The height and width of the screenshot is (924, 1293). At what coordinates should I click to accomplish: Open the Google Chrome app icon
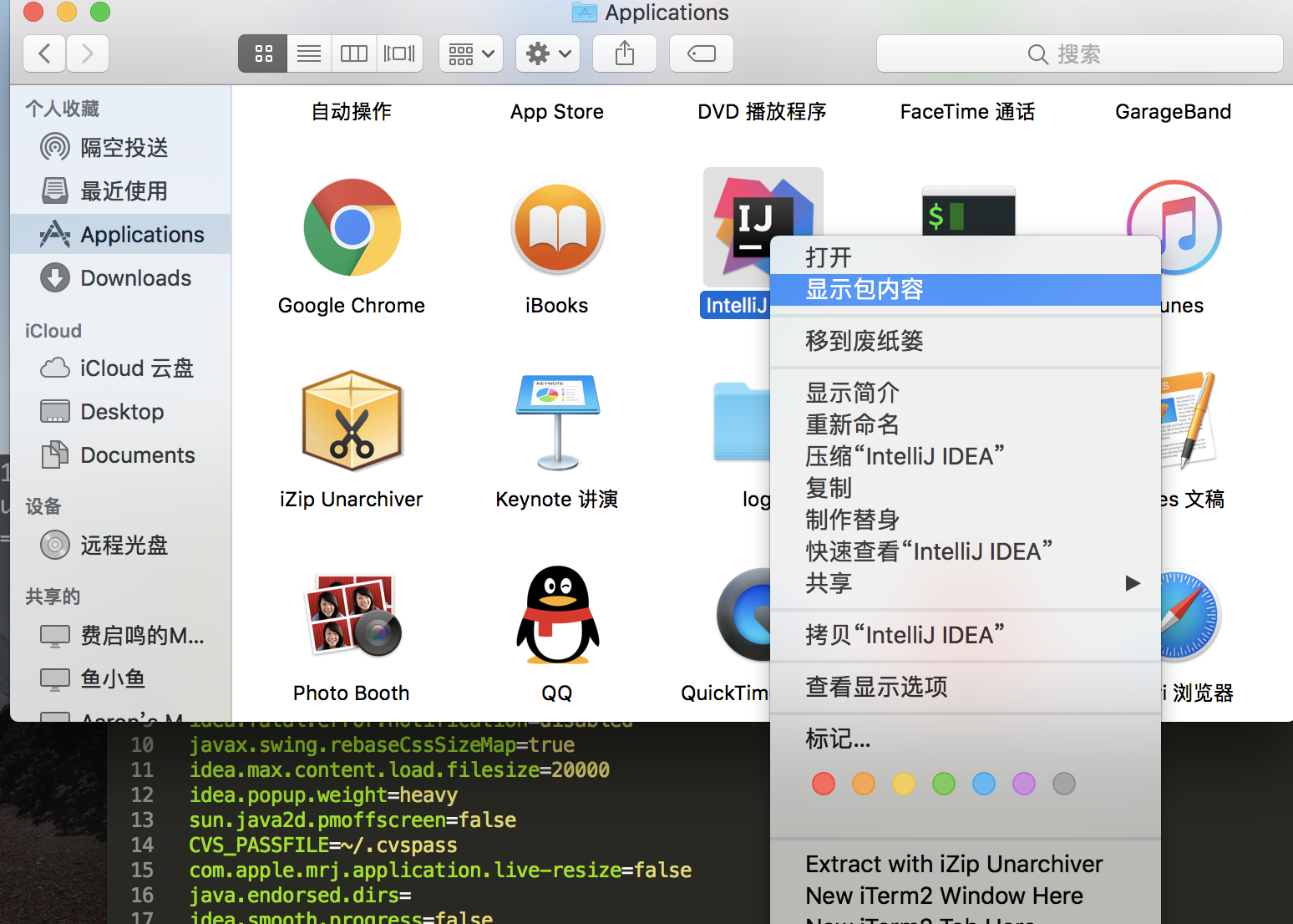[352, 227]
